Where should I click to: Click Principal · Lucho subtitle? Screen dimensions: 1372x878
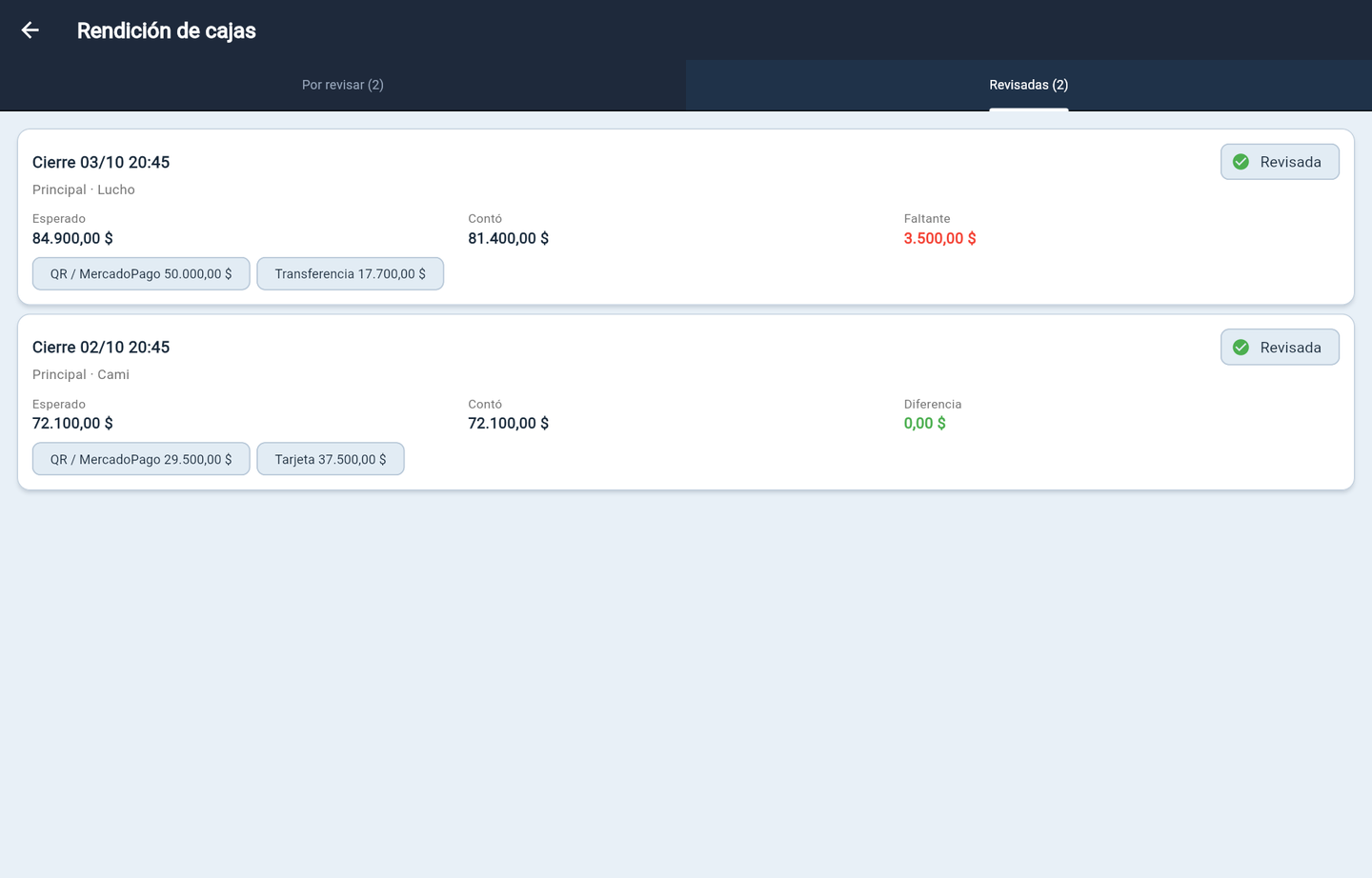coord(84,190)
